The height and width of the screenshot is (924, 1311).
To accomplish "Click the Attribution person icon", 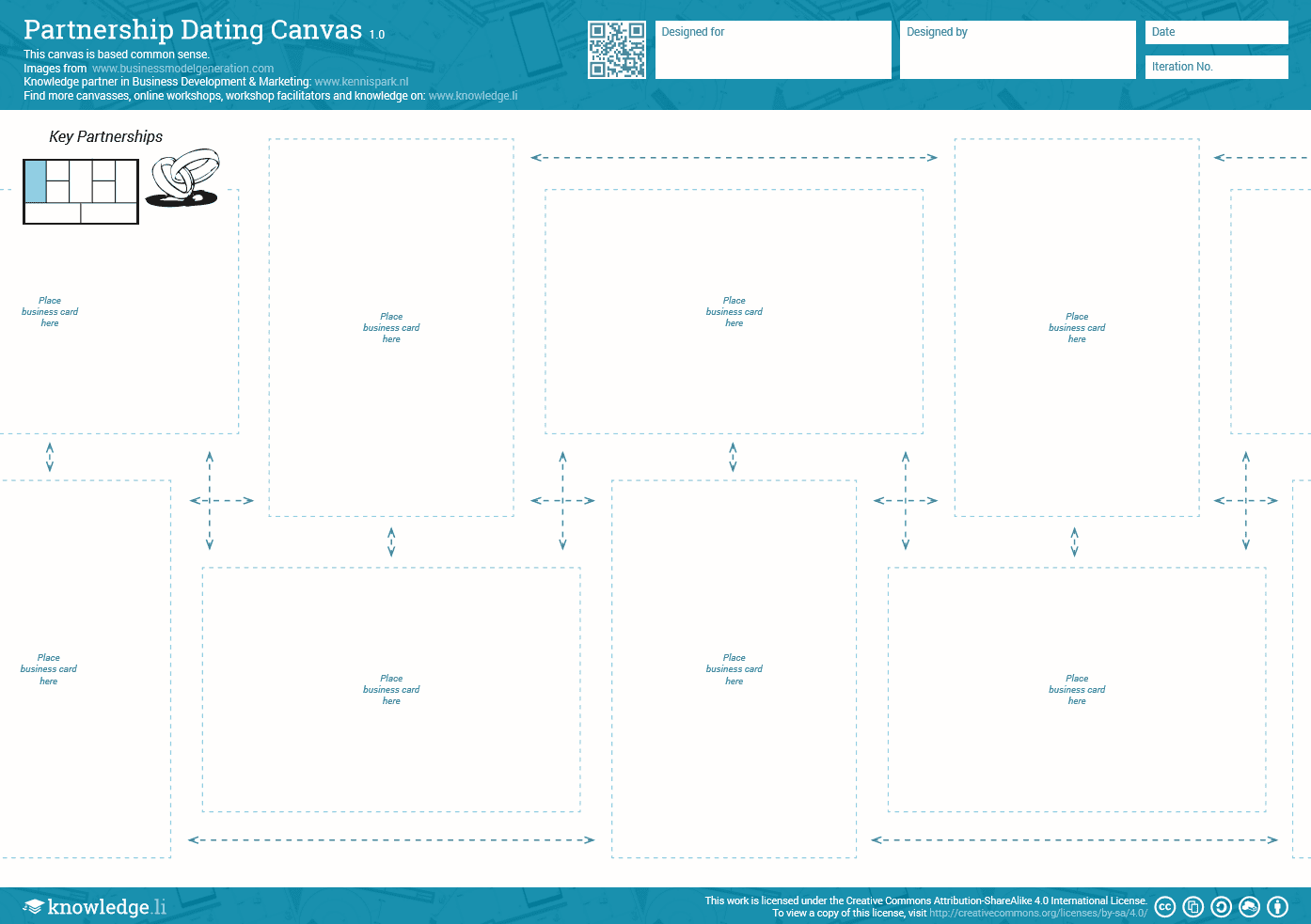I will tap(1277, 906).
